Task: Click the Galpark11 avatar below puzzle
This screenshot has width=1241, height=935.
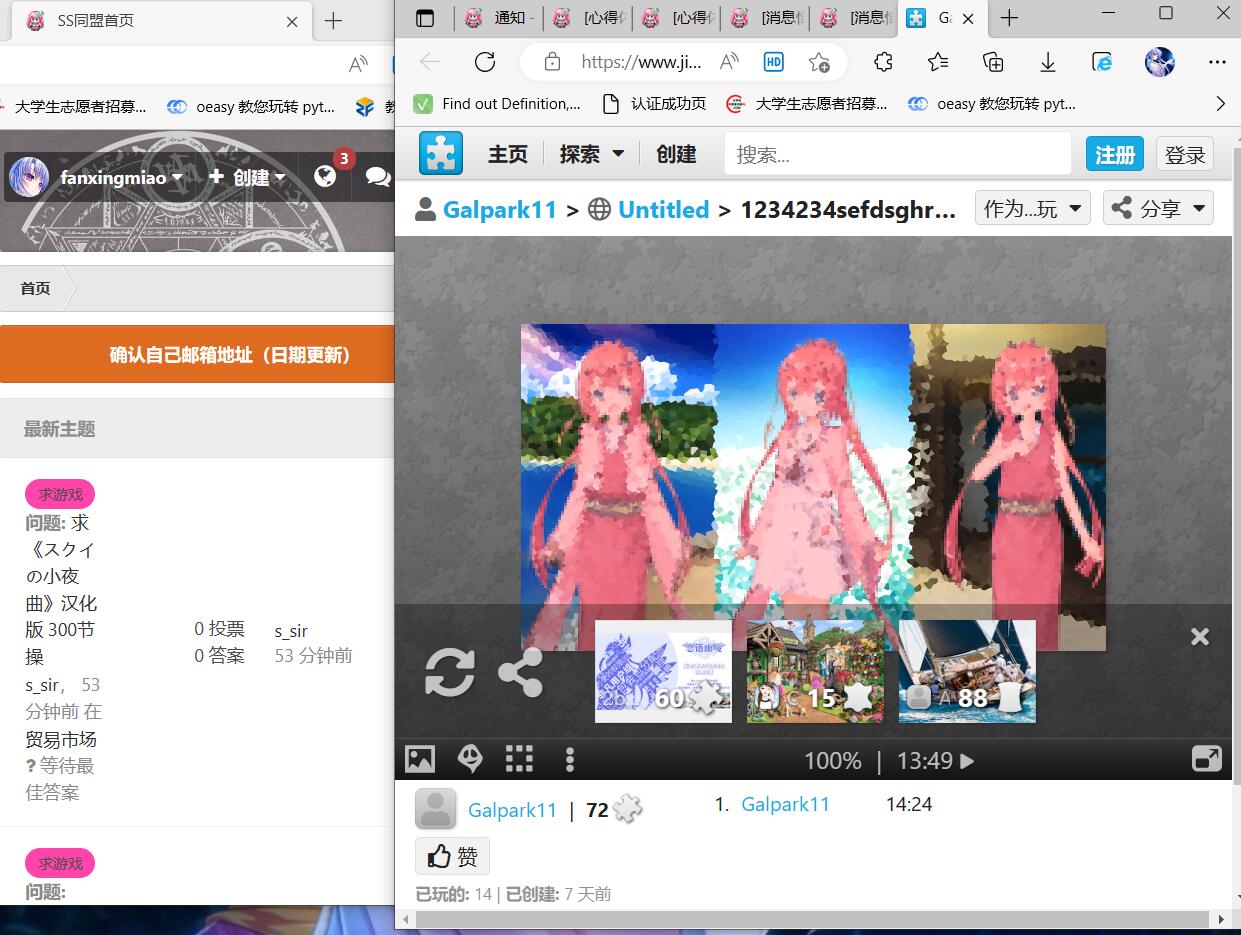Action: [x=436, y=809]
